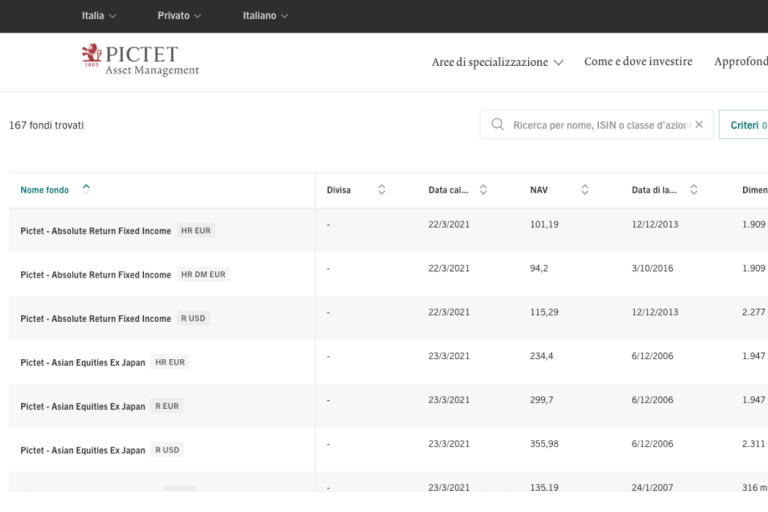Viewport: 768px width, 512px height.
Task: Open the Approfondimenti menu item
Action: [x=741, y=62]
